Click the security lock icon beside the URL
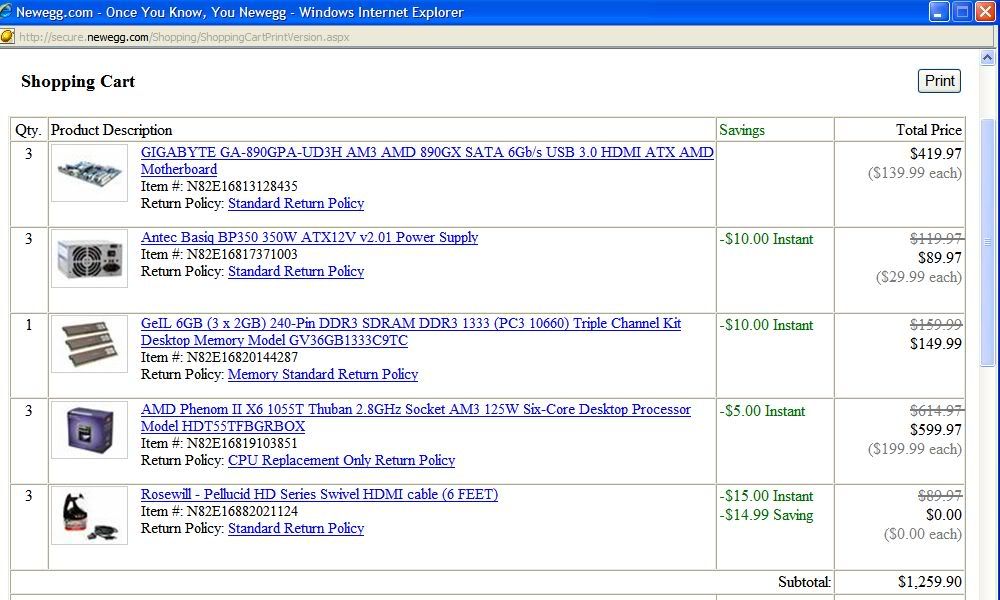Screen dimensions: 1000x600 click(8, 37)
